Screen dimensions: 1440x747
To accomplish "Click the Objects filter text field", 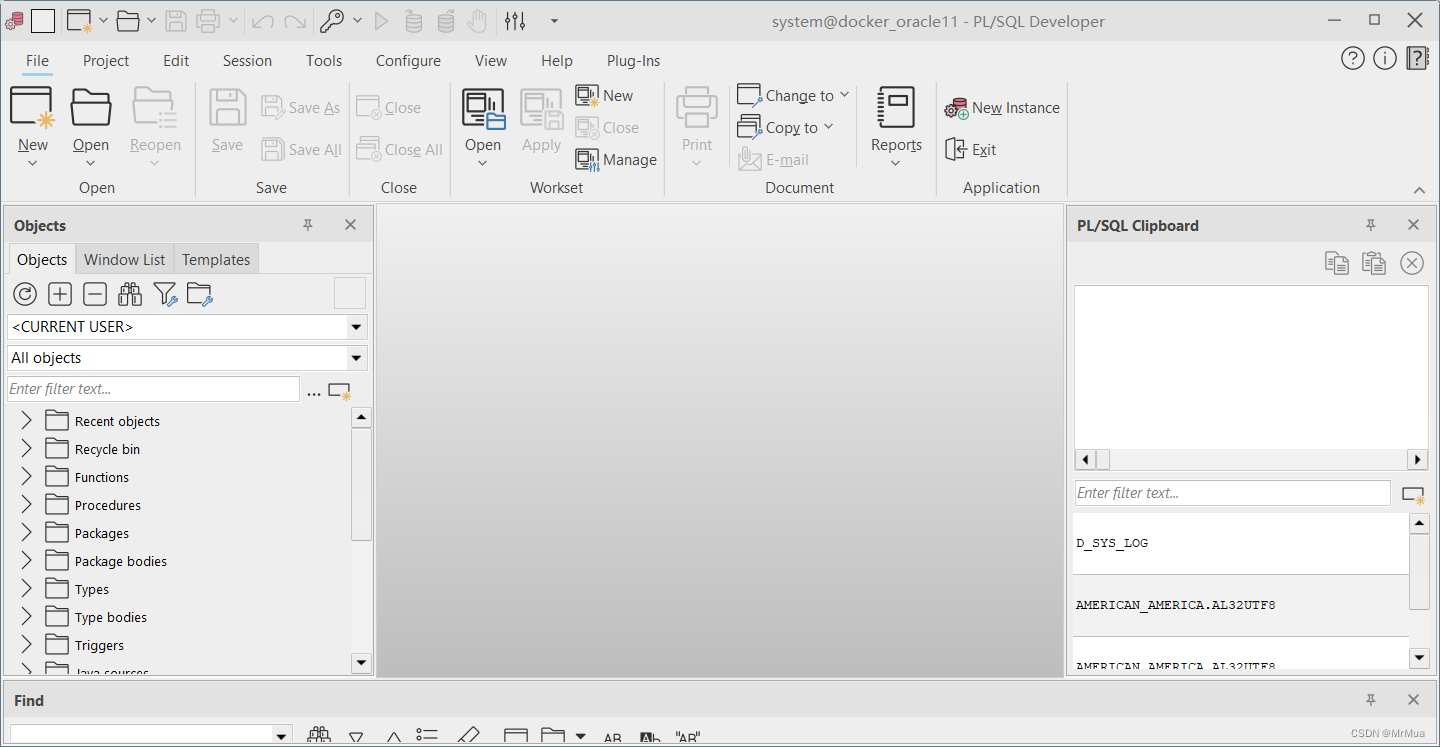I will (x=153, y=389).
